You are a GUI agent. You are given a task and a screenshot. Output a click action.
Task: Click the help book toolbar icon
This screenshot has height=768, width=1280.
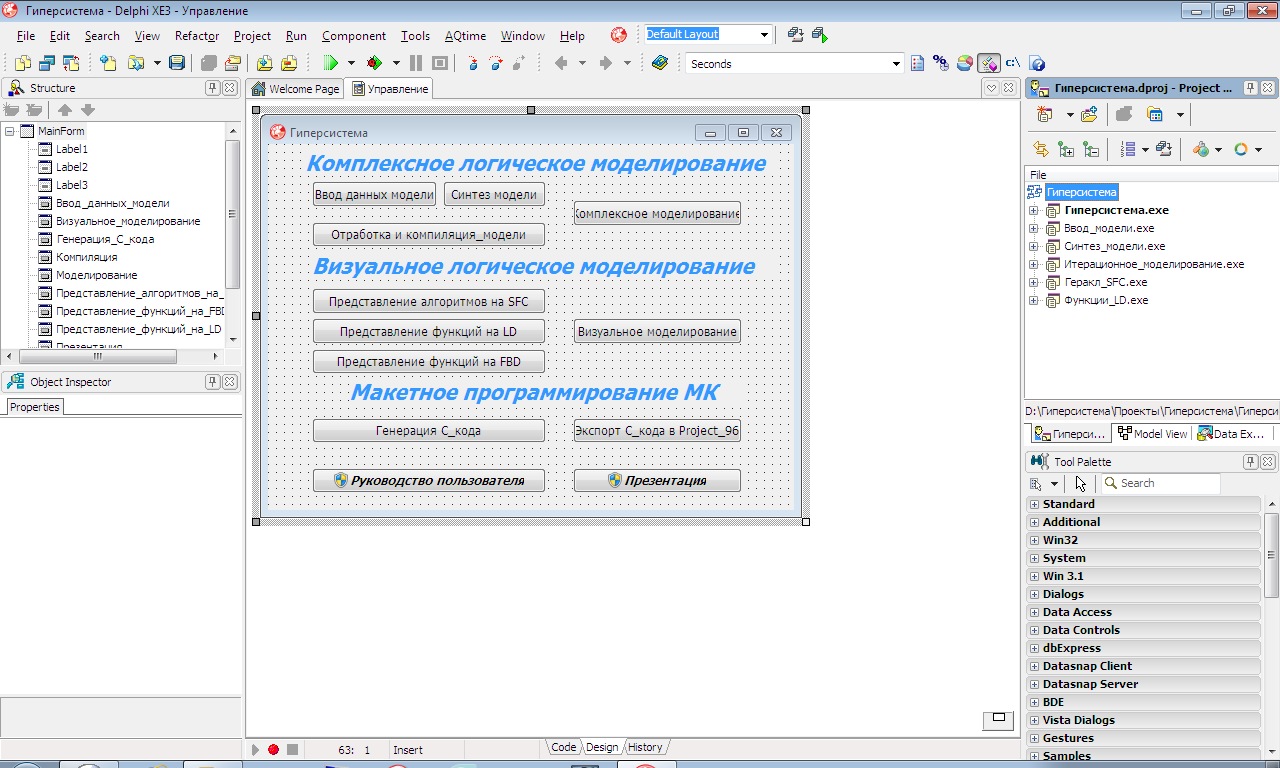coord(659,63)
